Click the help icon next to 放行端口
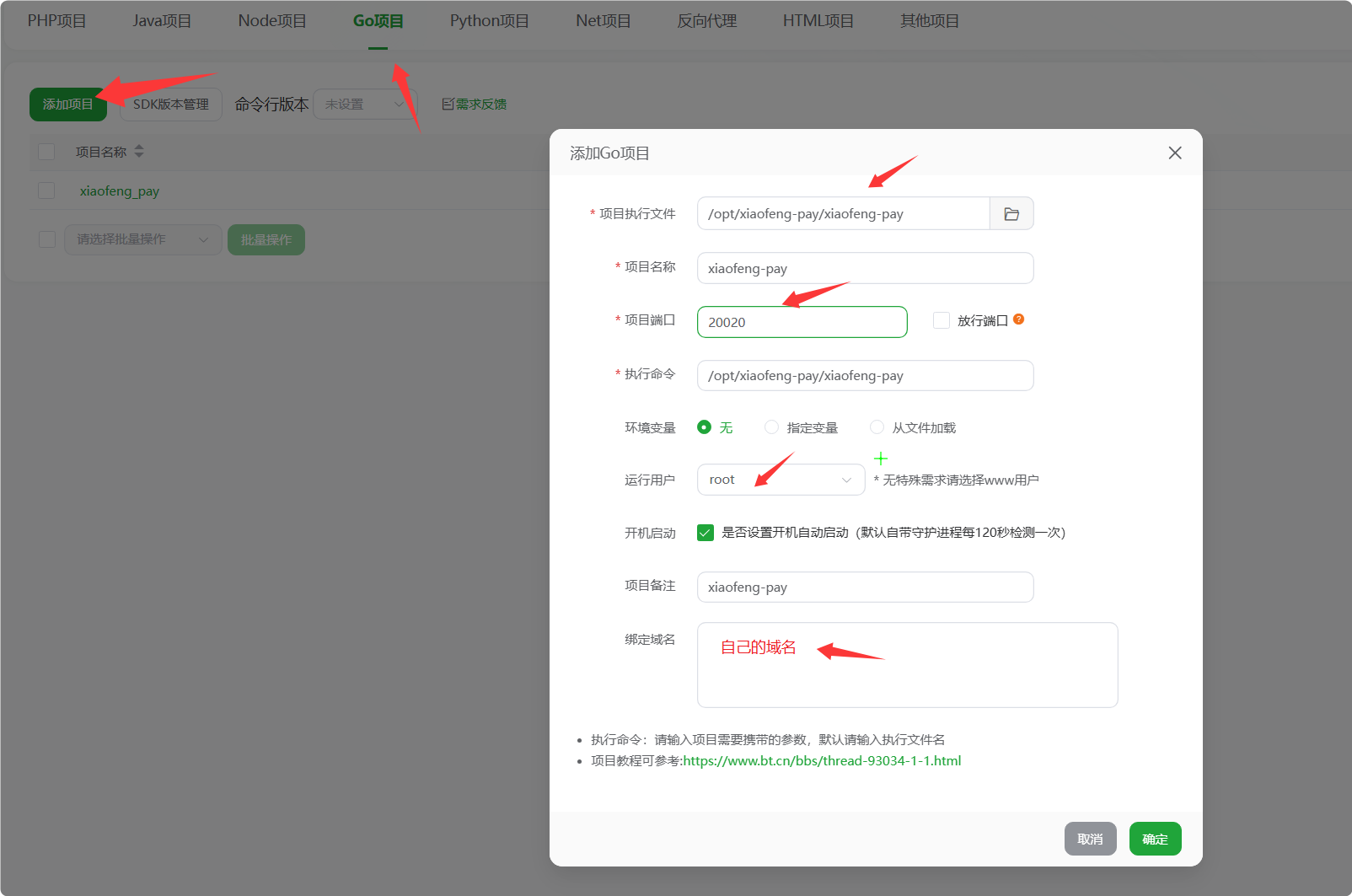Viewport: 1352px width, 896px height. tap(1019, 319)
